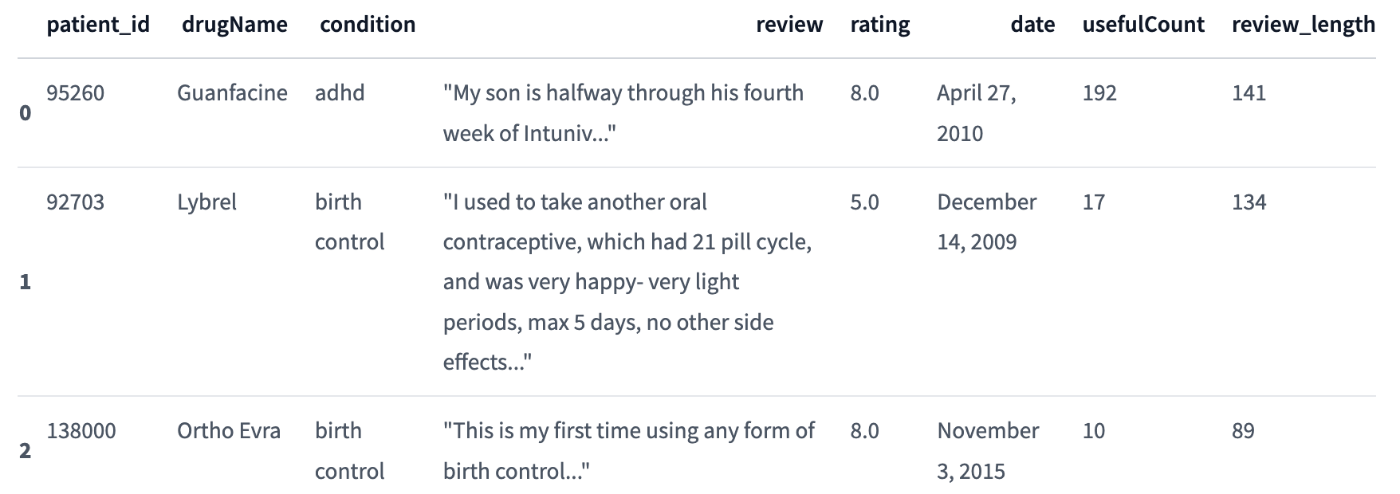The height and width of the screenshot is (494, 1400).
Task: Click the condition column header
Action: (368, 25)
